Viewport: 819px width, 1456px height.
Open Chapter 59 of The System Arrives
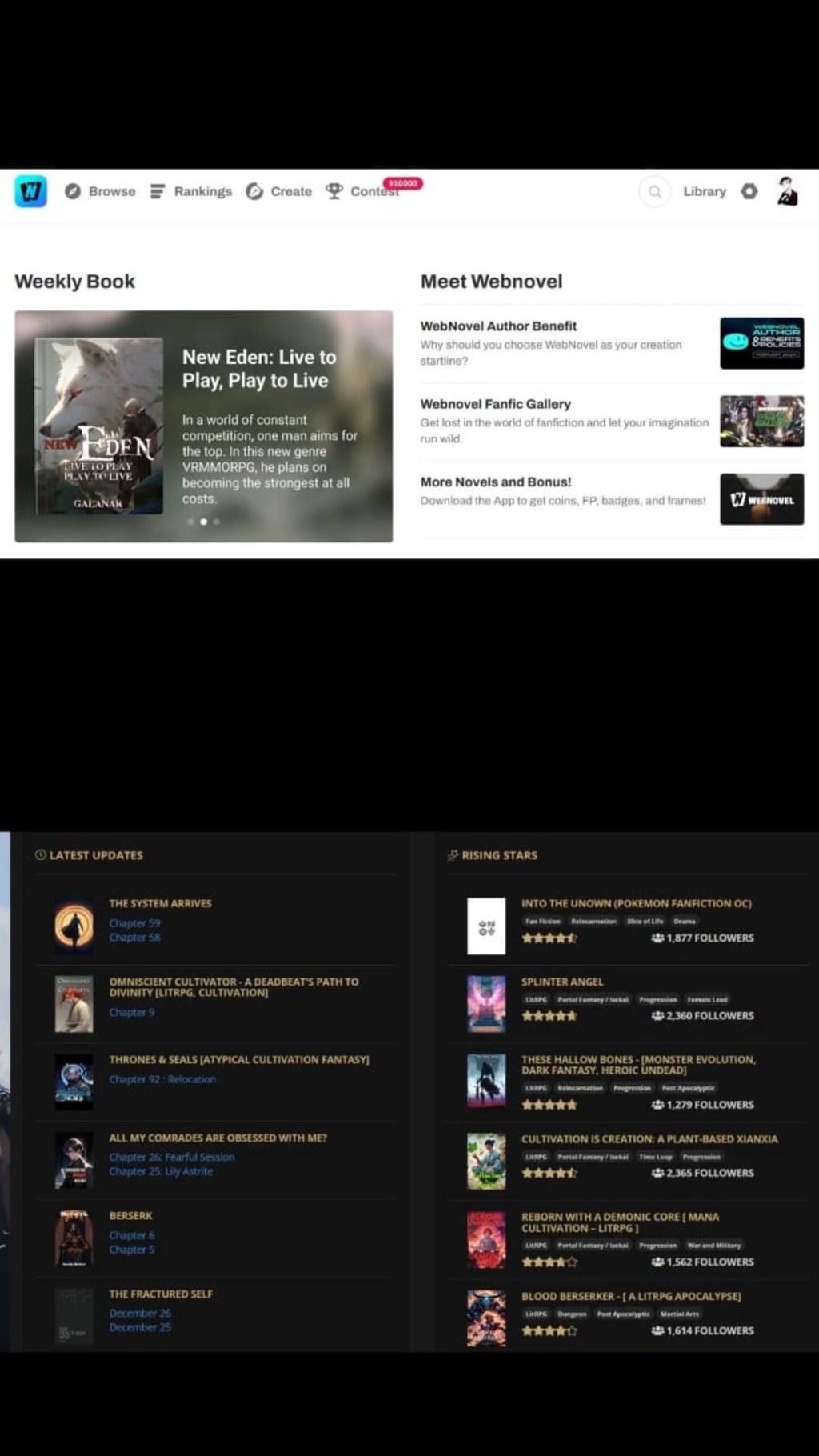click(x=134, y=923)
